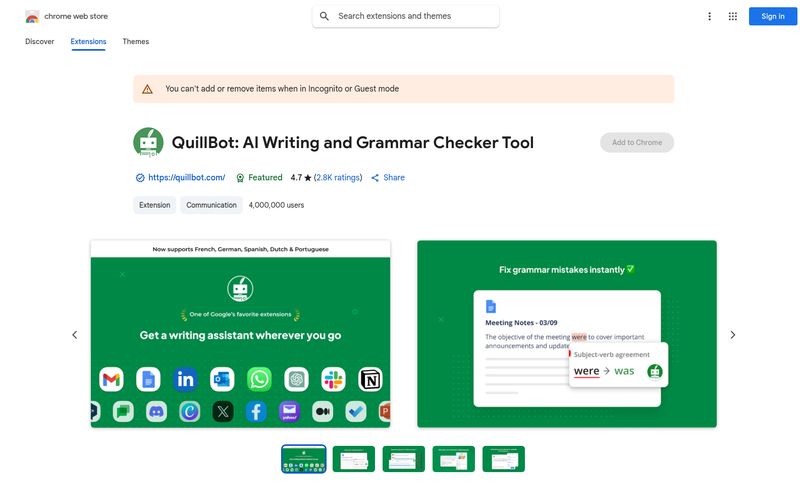The width and height of the screenshot is (800, 496).
Task: Click the Yahoo Mail icon in the slide
Action: coord(289,411)
